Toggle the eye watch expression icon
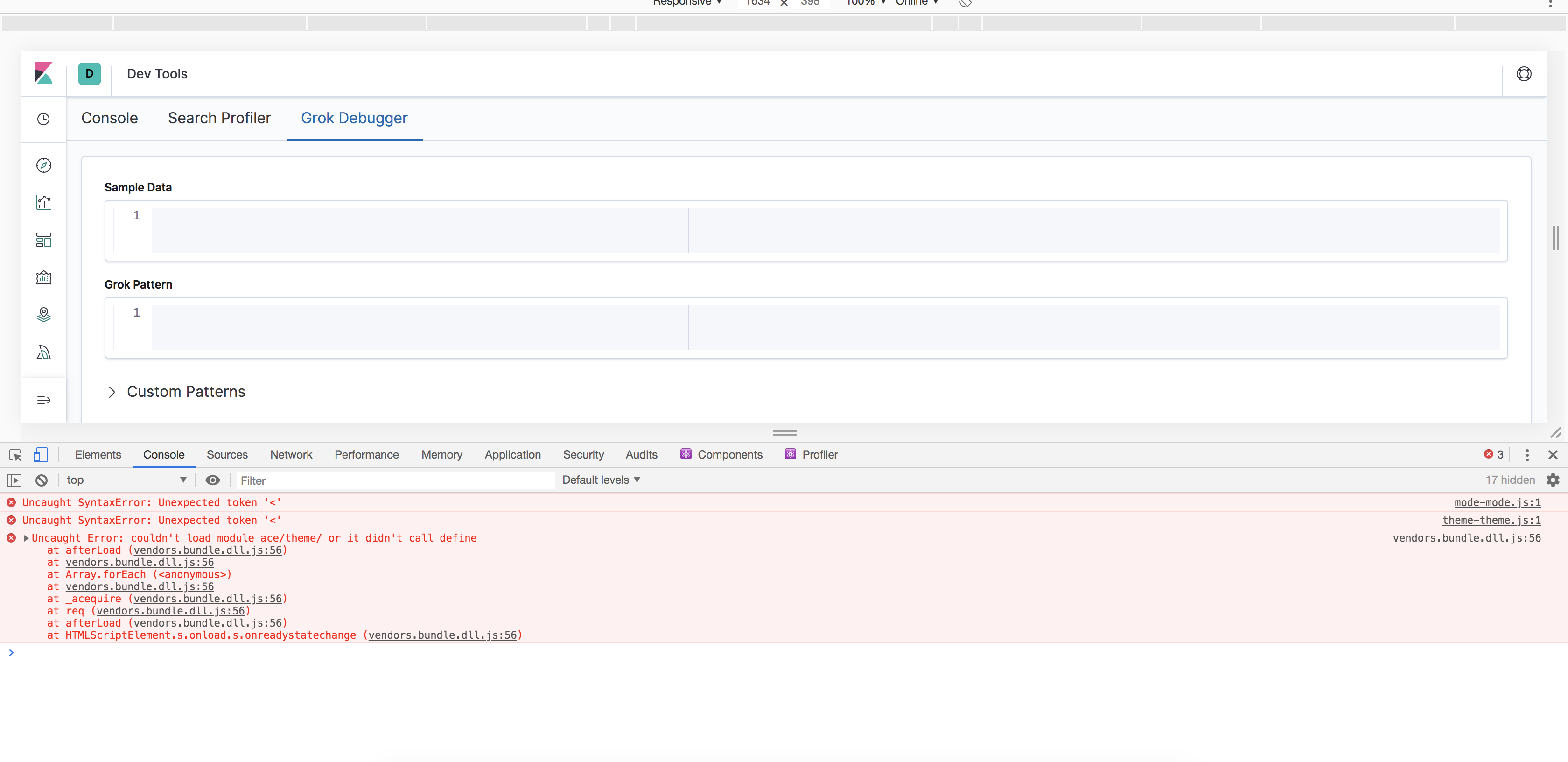Viewport: 1568px width, 762px height. tap(212, 480)
